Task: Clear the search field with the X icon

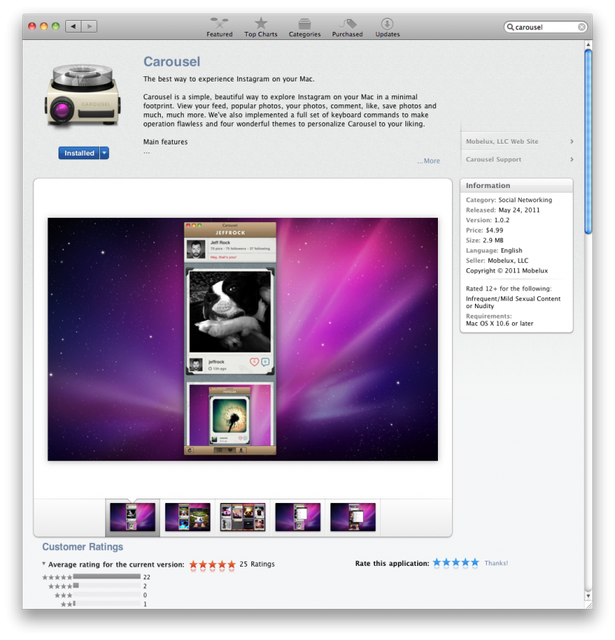Action: pos(581,27)
